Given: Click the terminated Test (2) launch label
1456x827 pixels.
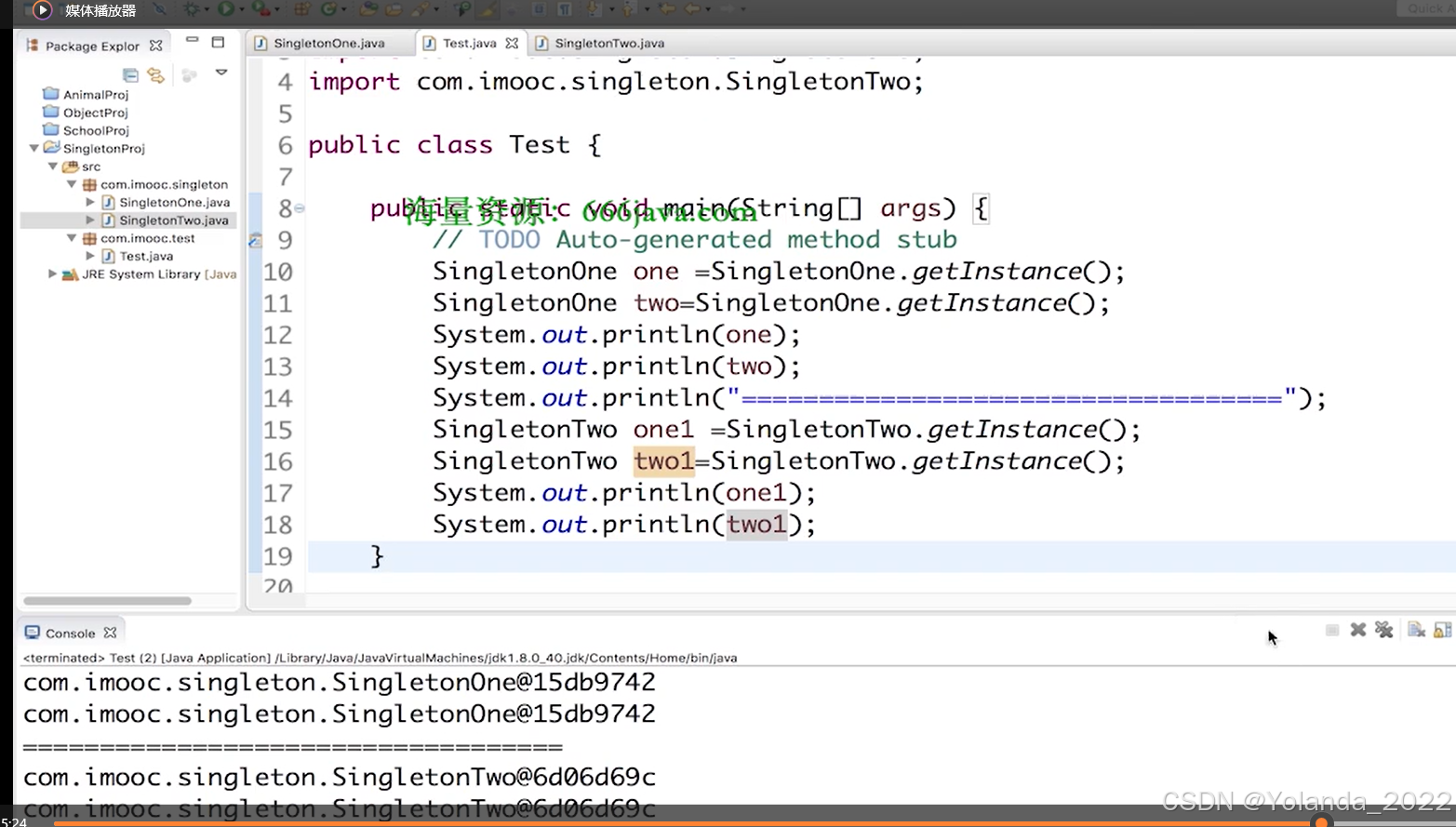Looking at the screenshot, I should (x=380, y=658).
